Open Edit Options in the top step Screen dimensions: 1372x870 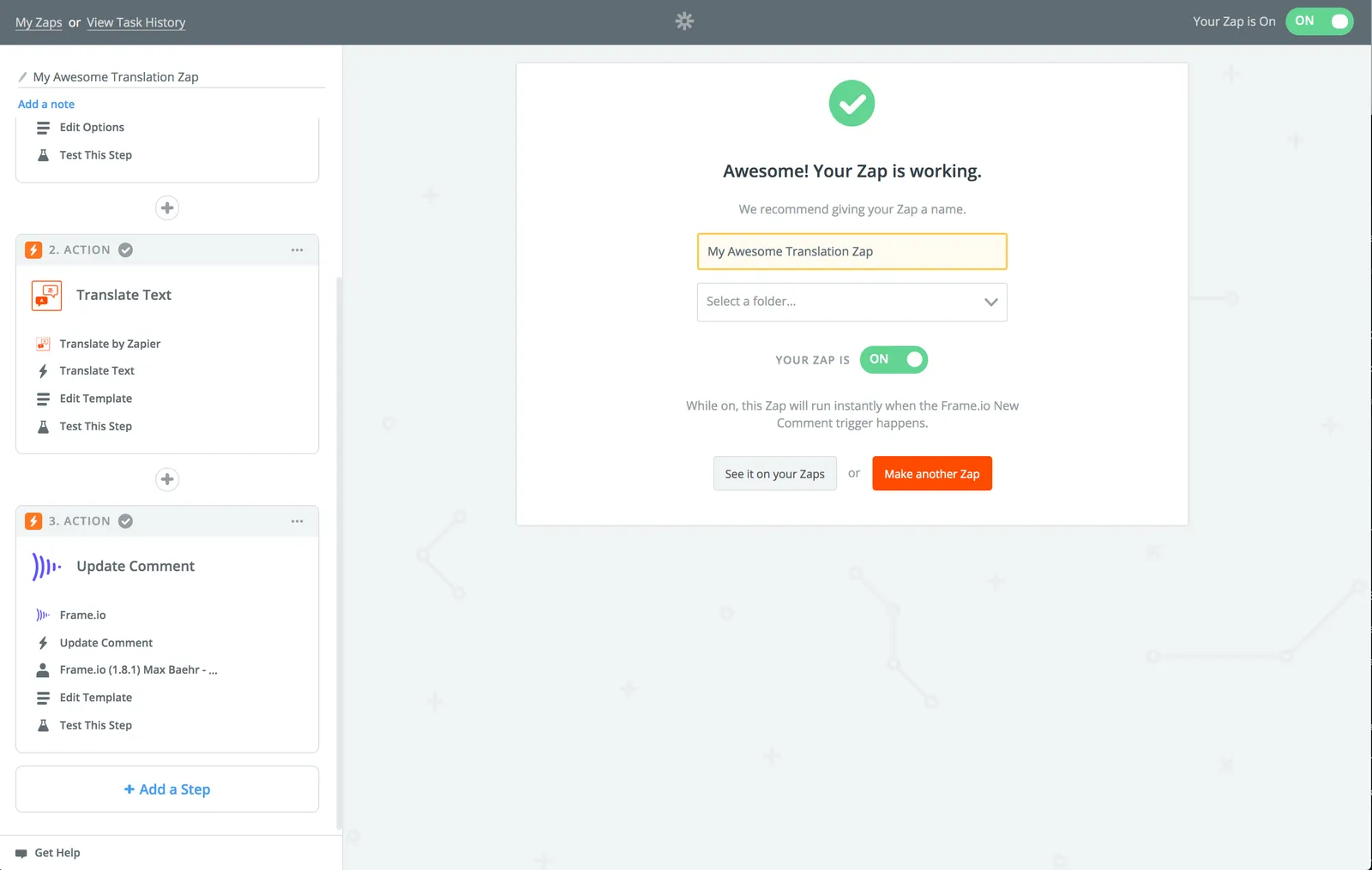92,128
